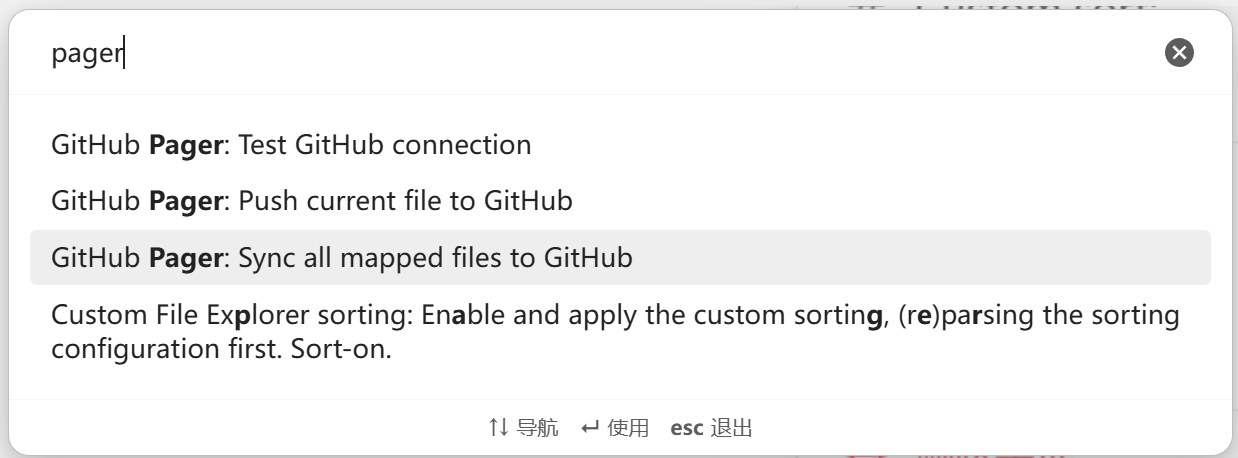Run Test GitHub connection command
Image resolution: width=1238 pixels, height=458 pixels.
291,145
